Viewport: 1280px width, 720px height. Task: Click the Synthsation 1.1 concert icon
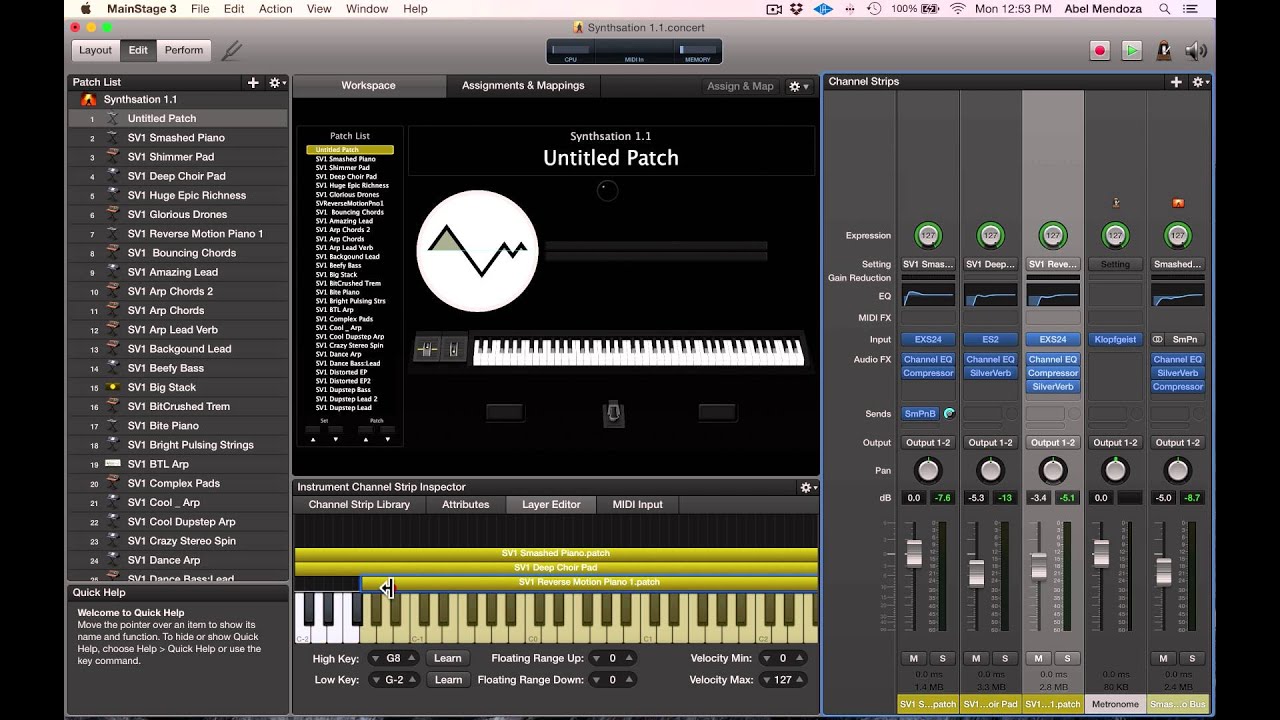coord(88,99)
